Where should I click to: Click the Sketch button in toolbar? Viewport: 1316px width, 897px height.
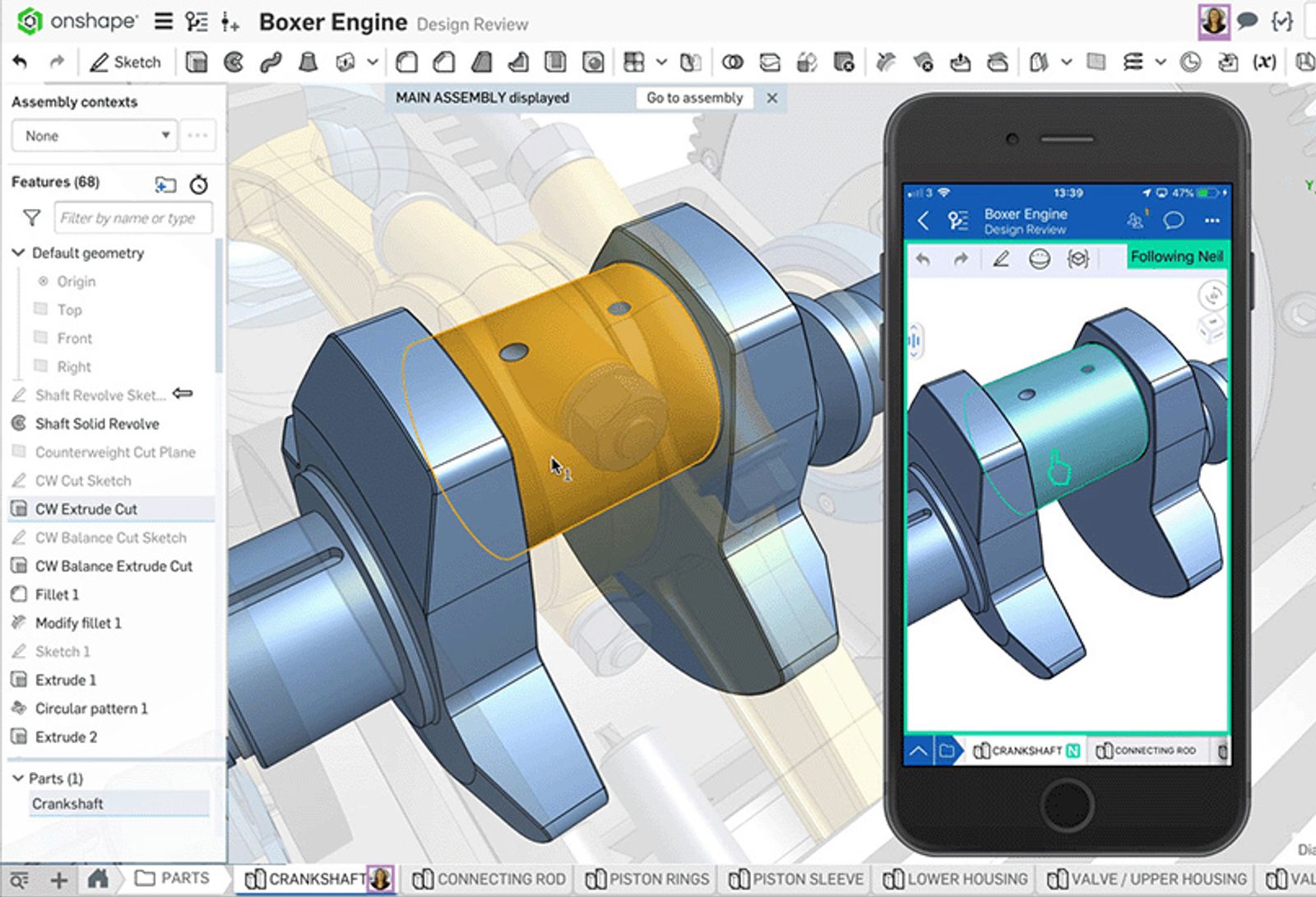coord(126,63)
